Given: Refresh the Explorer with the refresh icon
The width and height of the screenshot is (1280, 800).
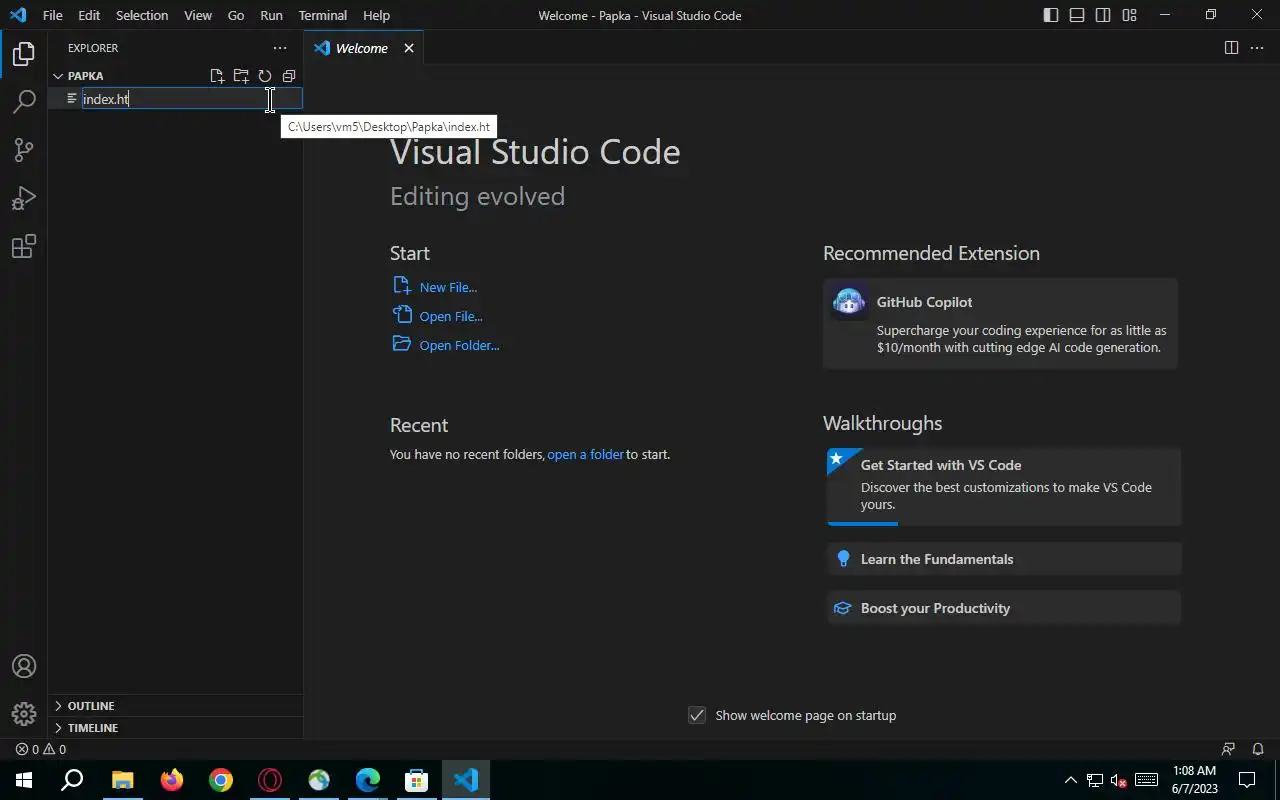Looking at the screenshot, I should point(265,76).
